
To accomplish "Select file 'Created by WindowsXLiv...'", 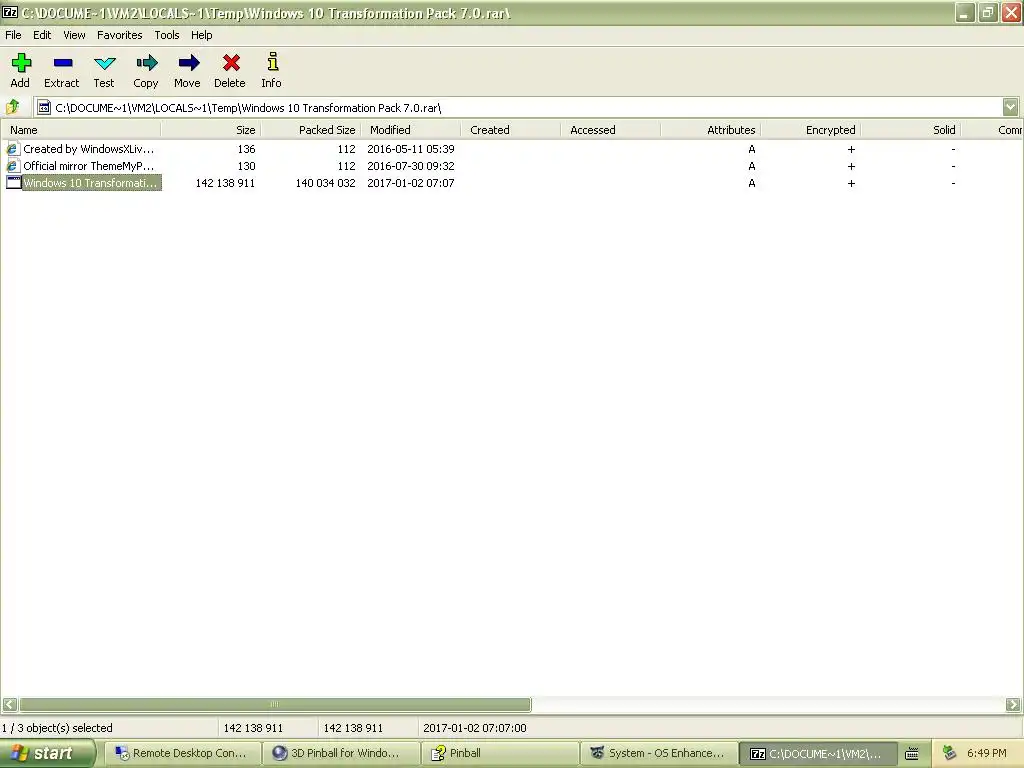I will point(89,149).
